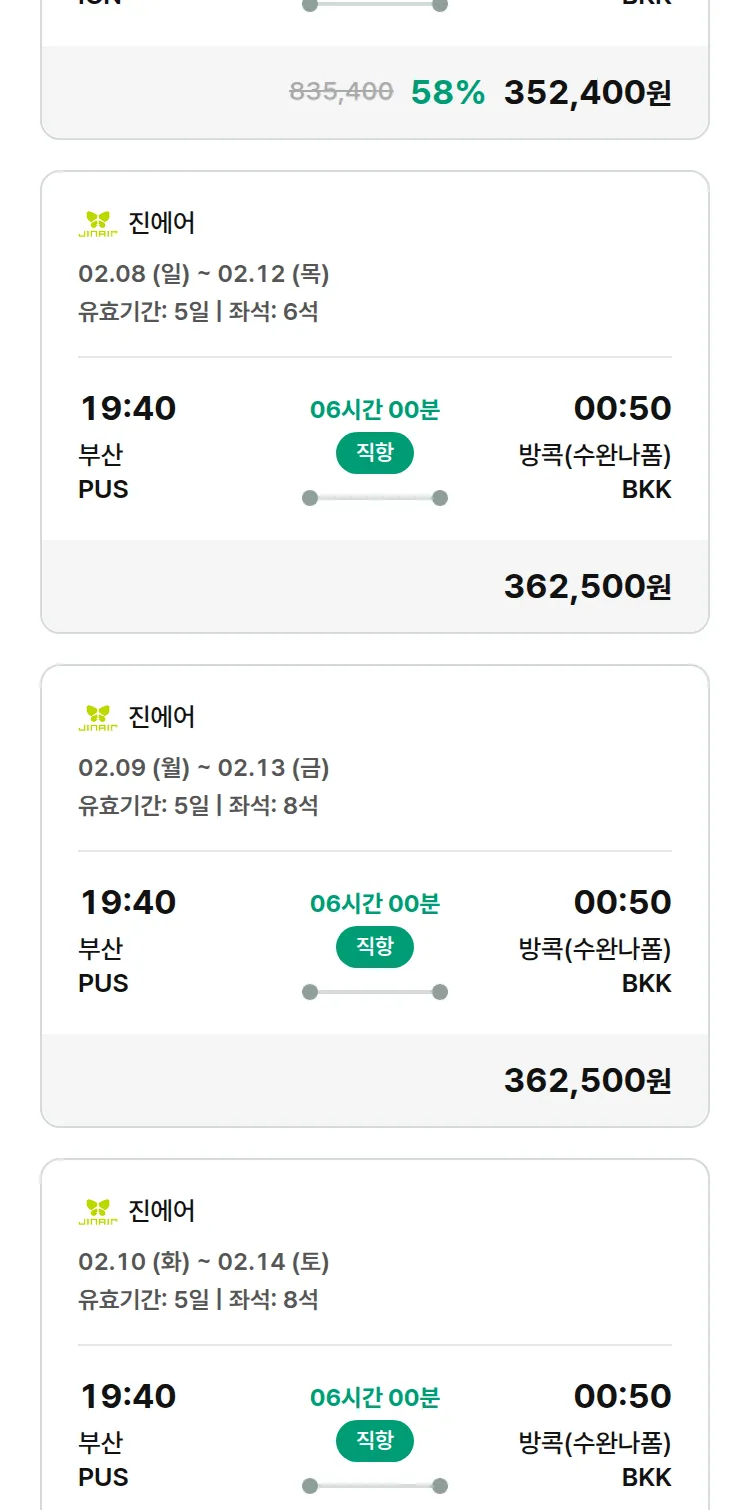The width and height of the screenshot is (750, 1510).
Task: Click the Jin Air logo on the 02.08 flight
Action: point(98,223)
